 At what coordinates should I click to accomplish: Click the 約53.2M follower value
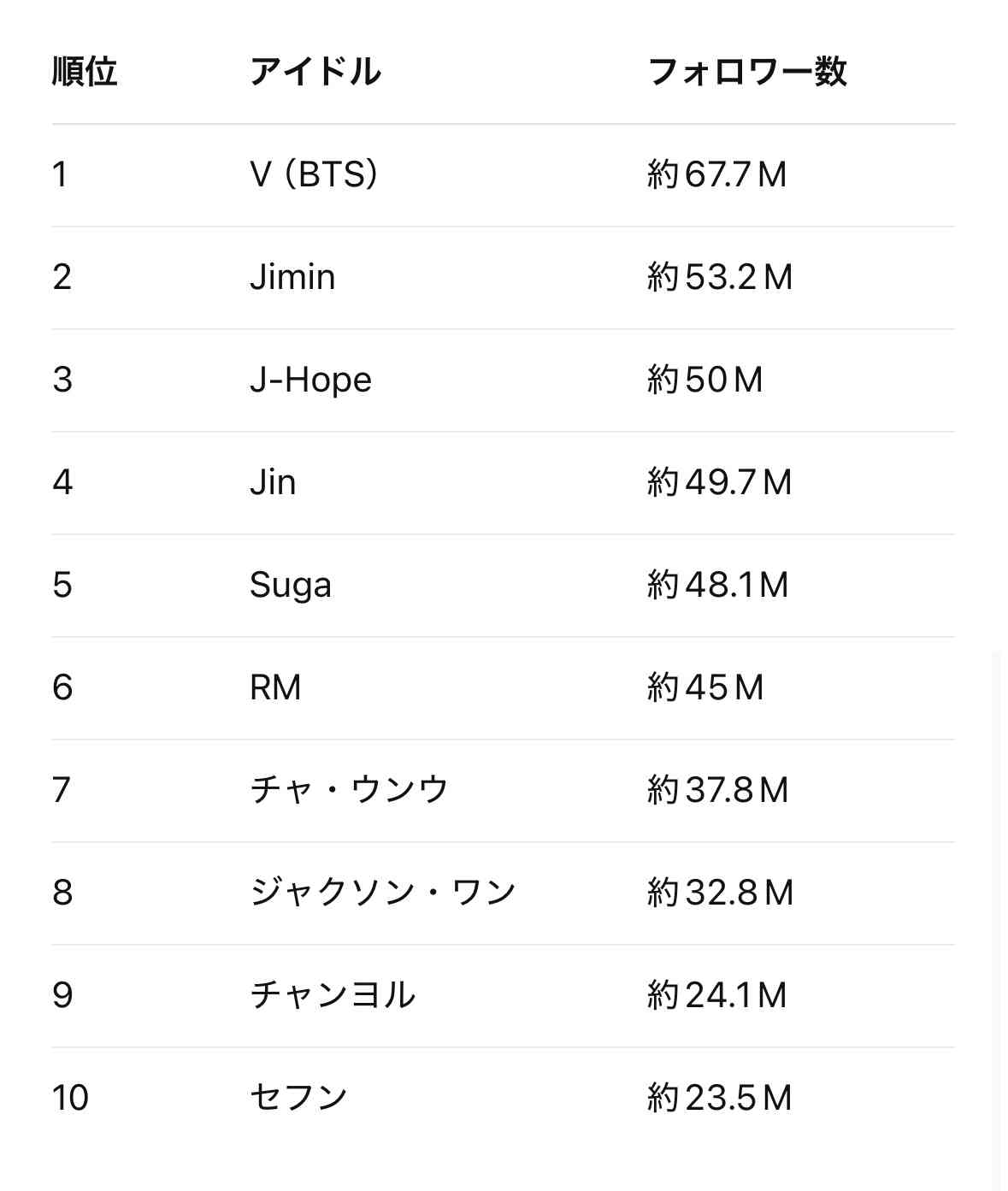pyautogui.click(x=720, y=277)
